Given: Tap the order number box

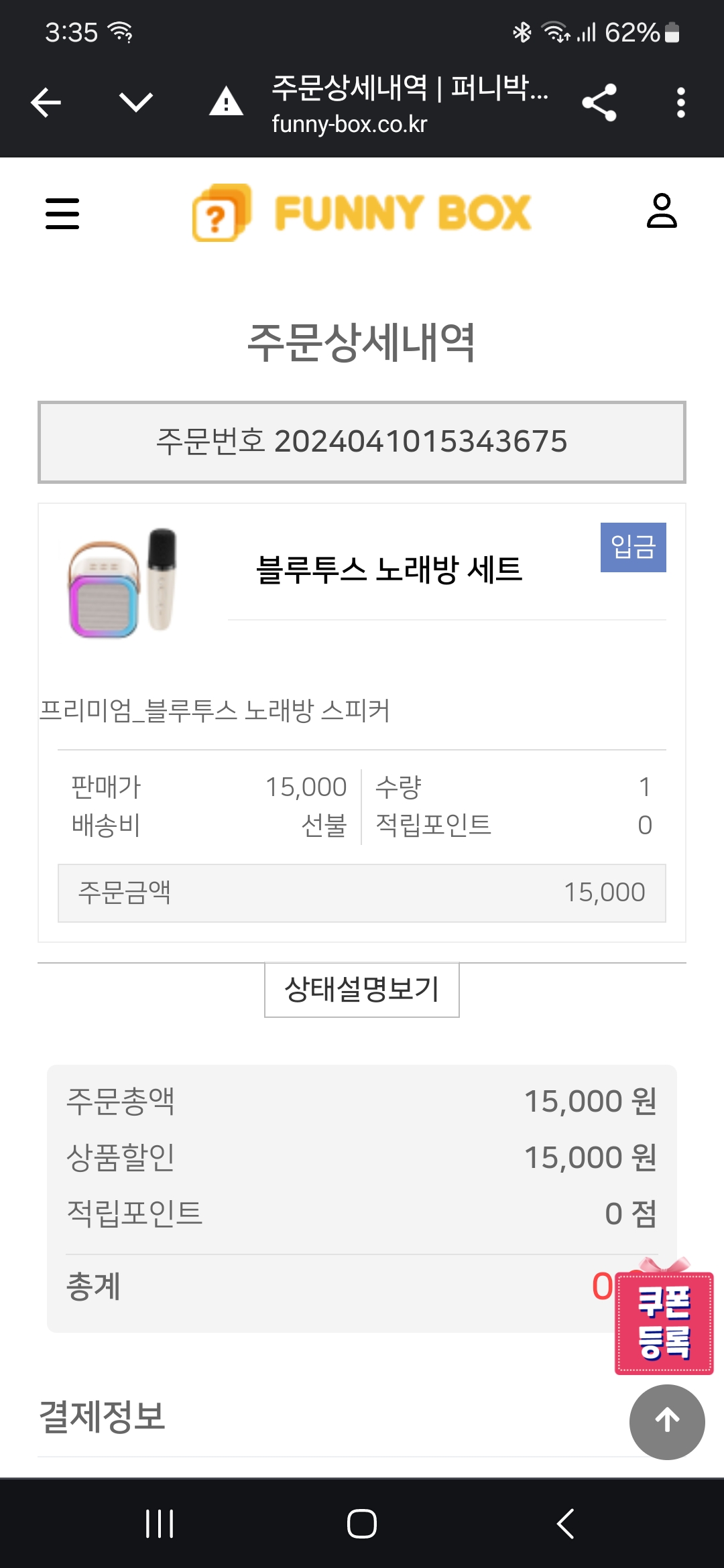Looking at the screenshot, I should tap(362, 442).
